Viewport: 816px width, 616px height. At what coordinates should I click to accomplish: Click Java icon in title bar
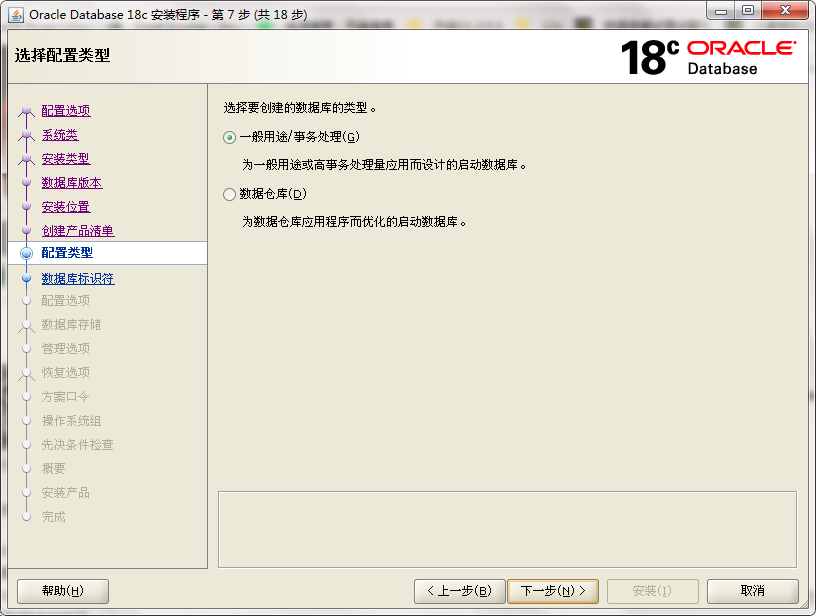tap(16, 15)
